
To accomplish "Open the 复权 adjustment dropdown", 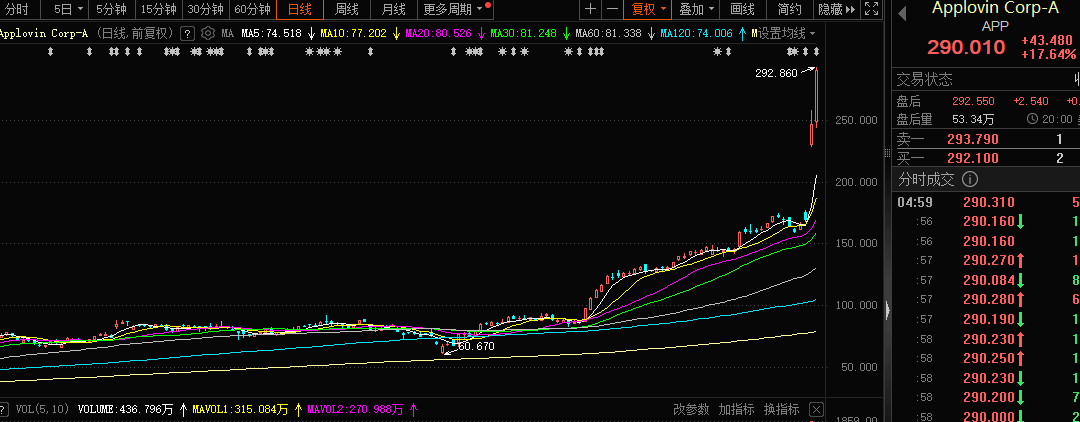I will pyautogui.click(x=649, y=9).
